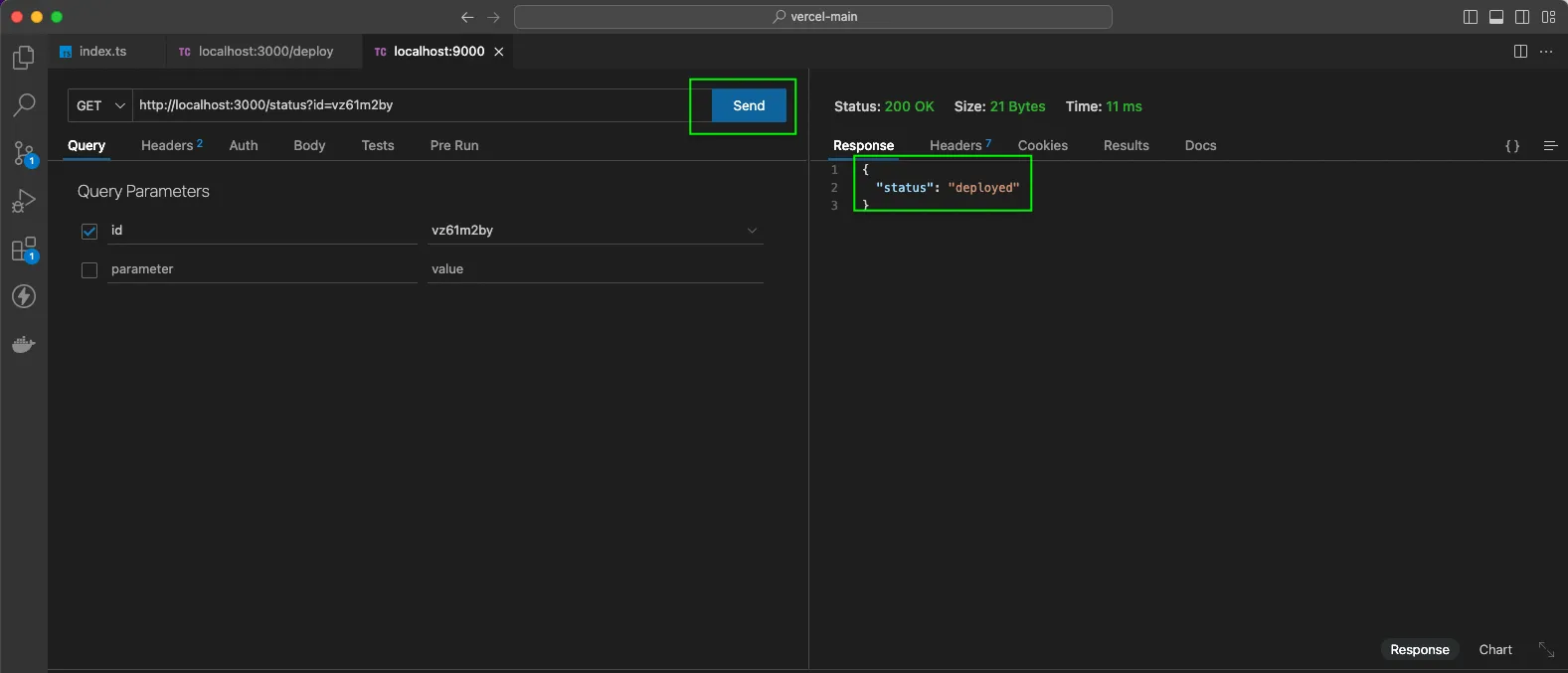
Task: Open editor more actions ellipsis
Action: tap(1546, 52)
